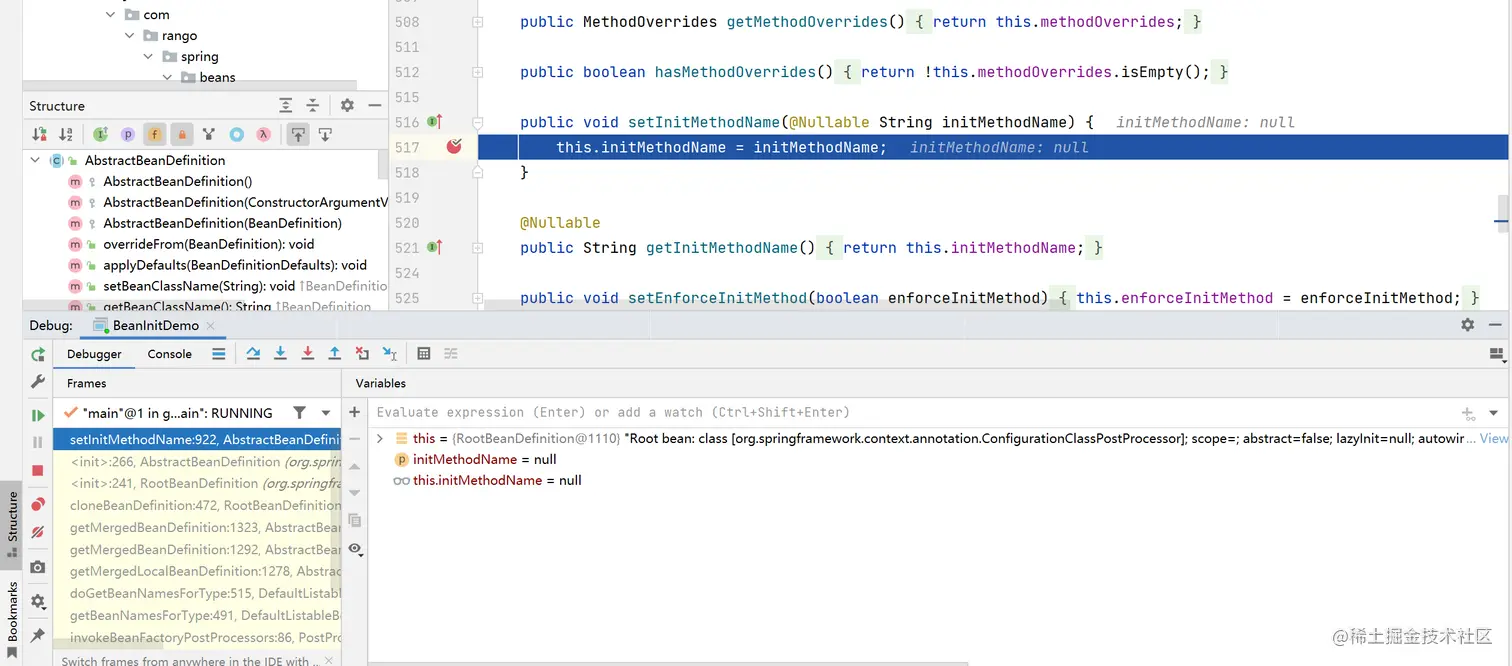The image size is (1512, 666).
Task: Take thread dump with camera icon
Action: 38,567
